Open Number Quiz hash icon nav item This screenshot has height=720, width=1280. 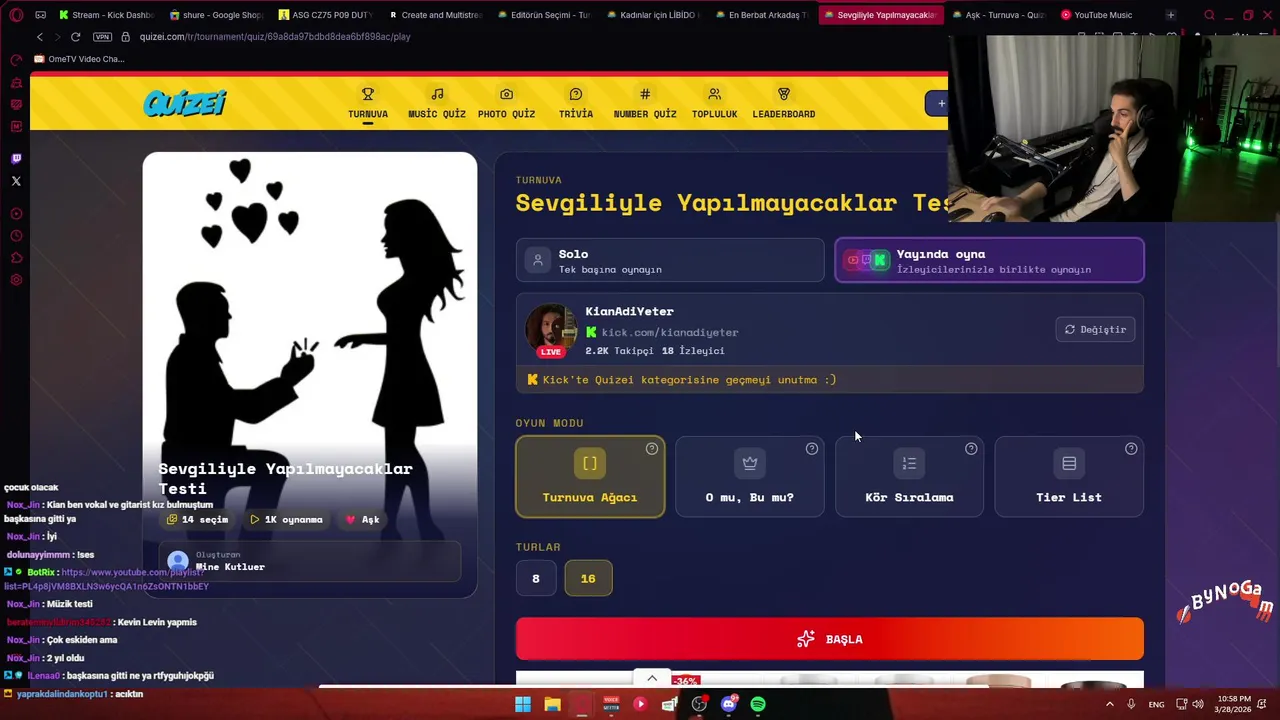[645, 103]
